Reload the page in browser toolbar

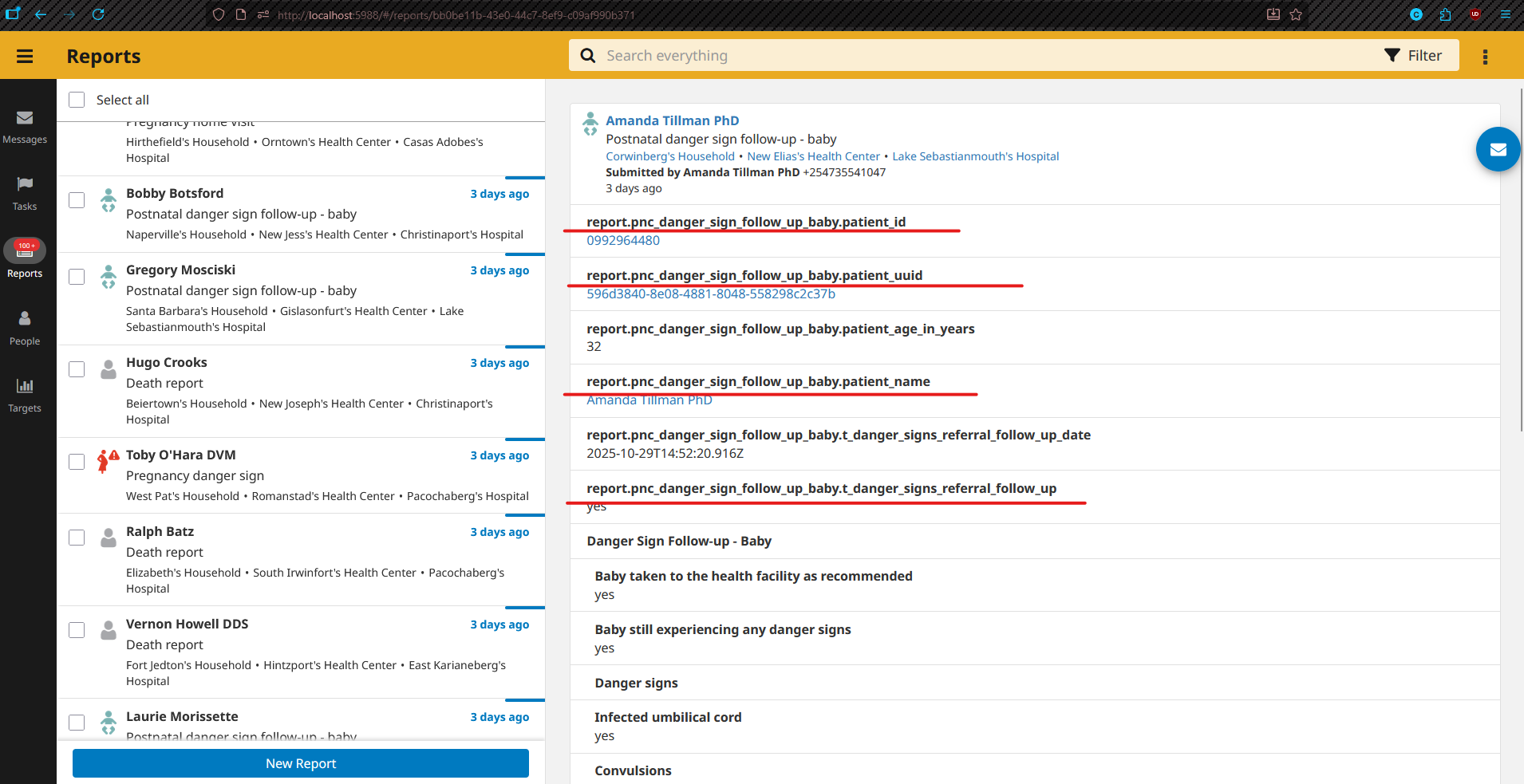point(98,14)
